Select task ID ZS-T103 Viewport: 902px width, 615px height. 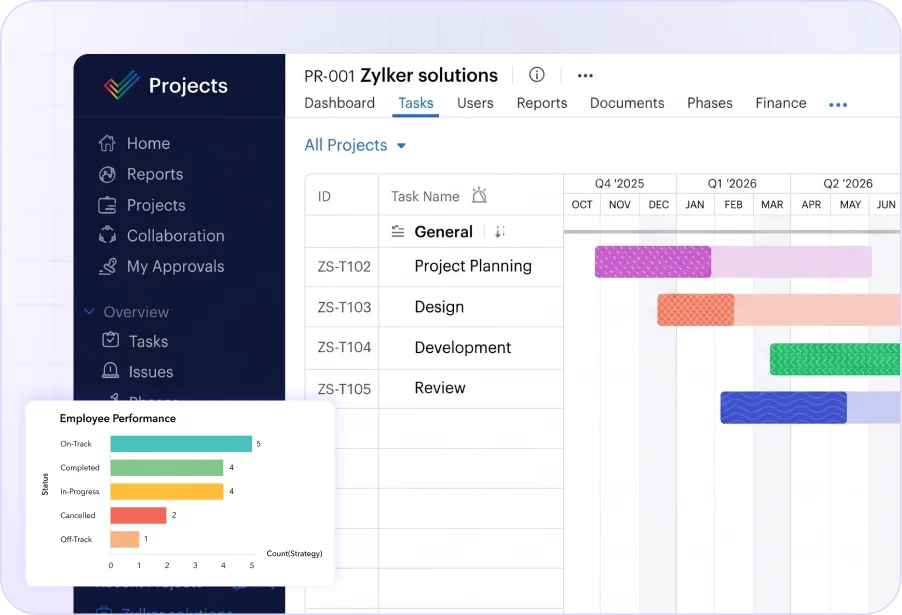[344, 307]
